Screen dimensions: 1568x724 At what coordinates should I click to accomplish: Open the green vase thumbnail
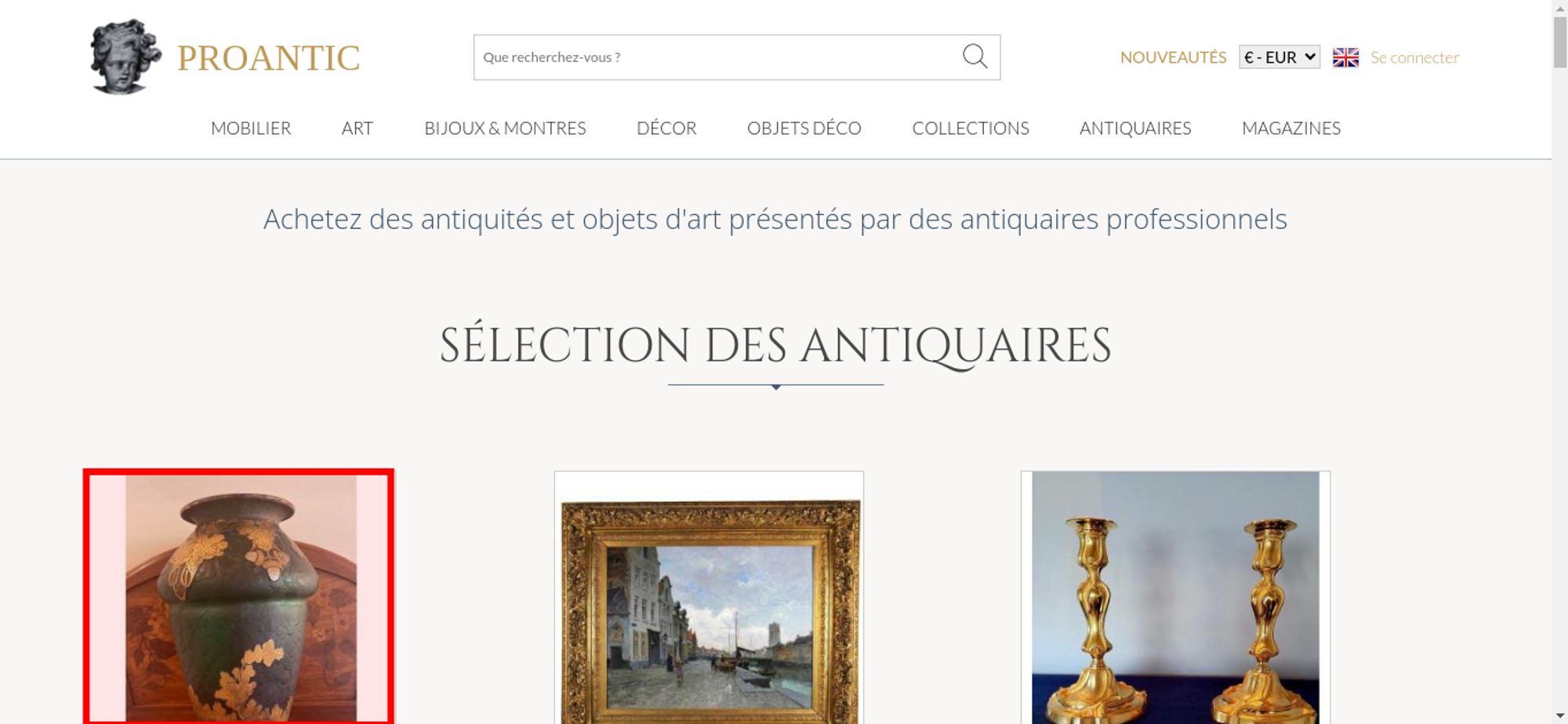point(239,597)
